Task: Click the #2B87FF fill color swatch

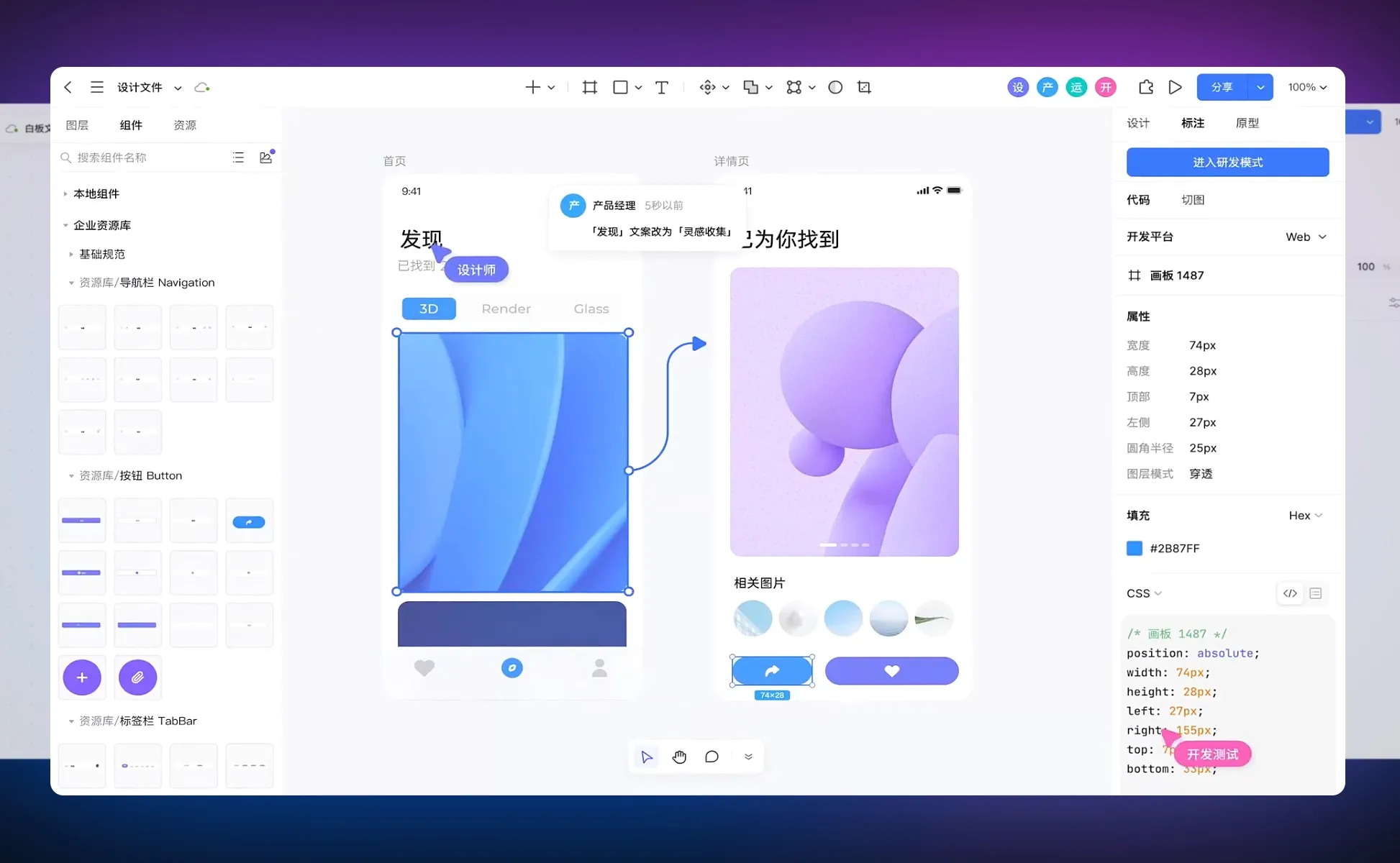Action: (x=1135, y=548)
